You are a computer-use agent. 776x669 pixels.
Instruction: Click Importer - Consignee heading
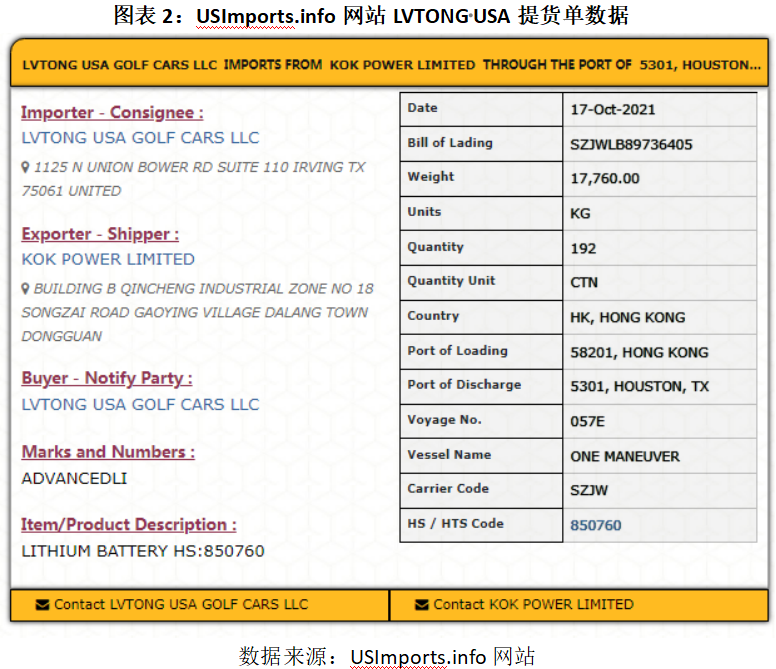point(112,113)
